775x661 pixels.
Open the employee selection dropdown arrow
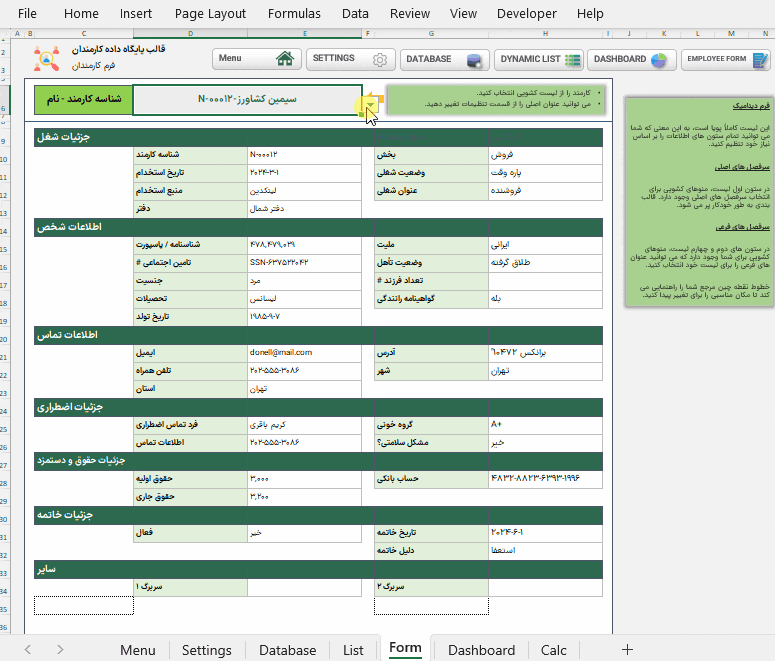370,103
